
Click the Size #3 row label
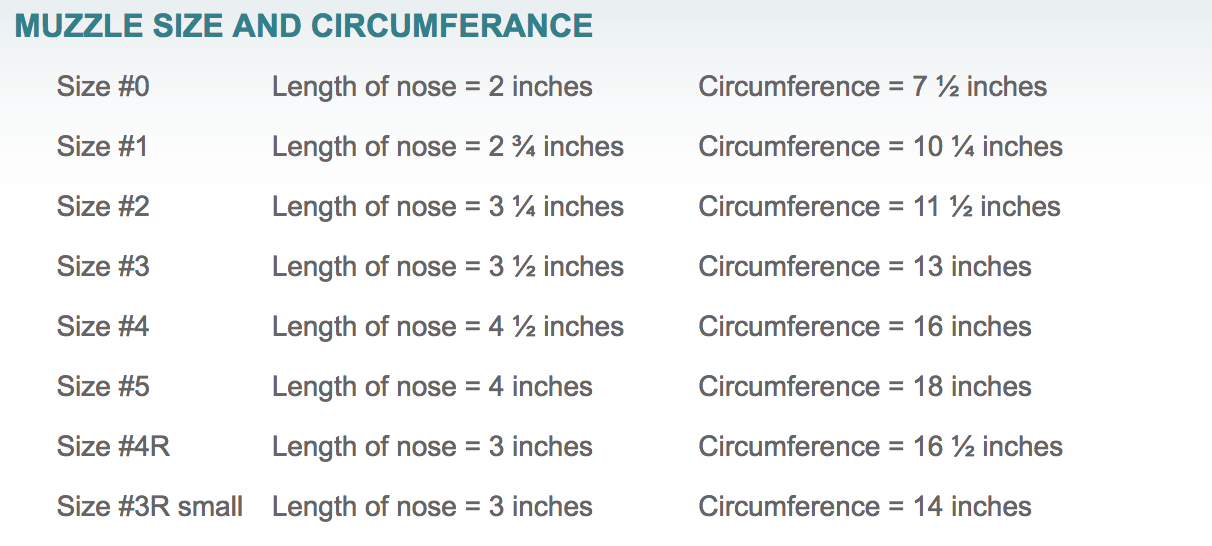[x=103, y=267]
